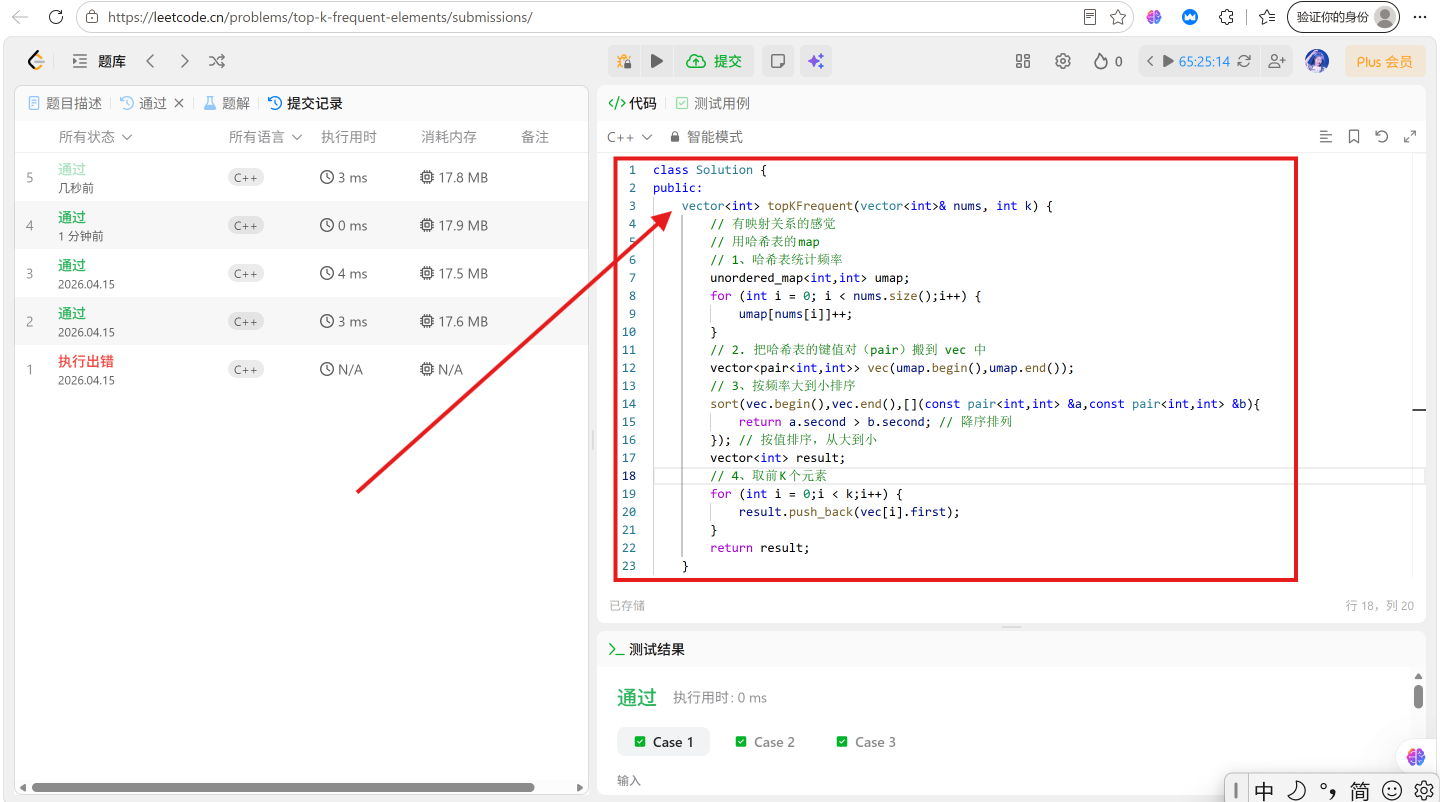This screenshot has width=1440, height=802.
Task: Open the 题库 problem list
Action: pos(99,61)
